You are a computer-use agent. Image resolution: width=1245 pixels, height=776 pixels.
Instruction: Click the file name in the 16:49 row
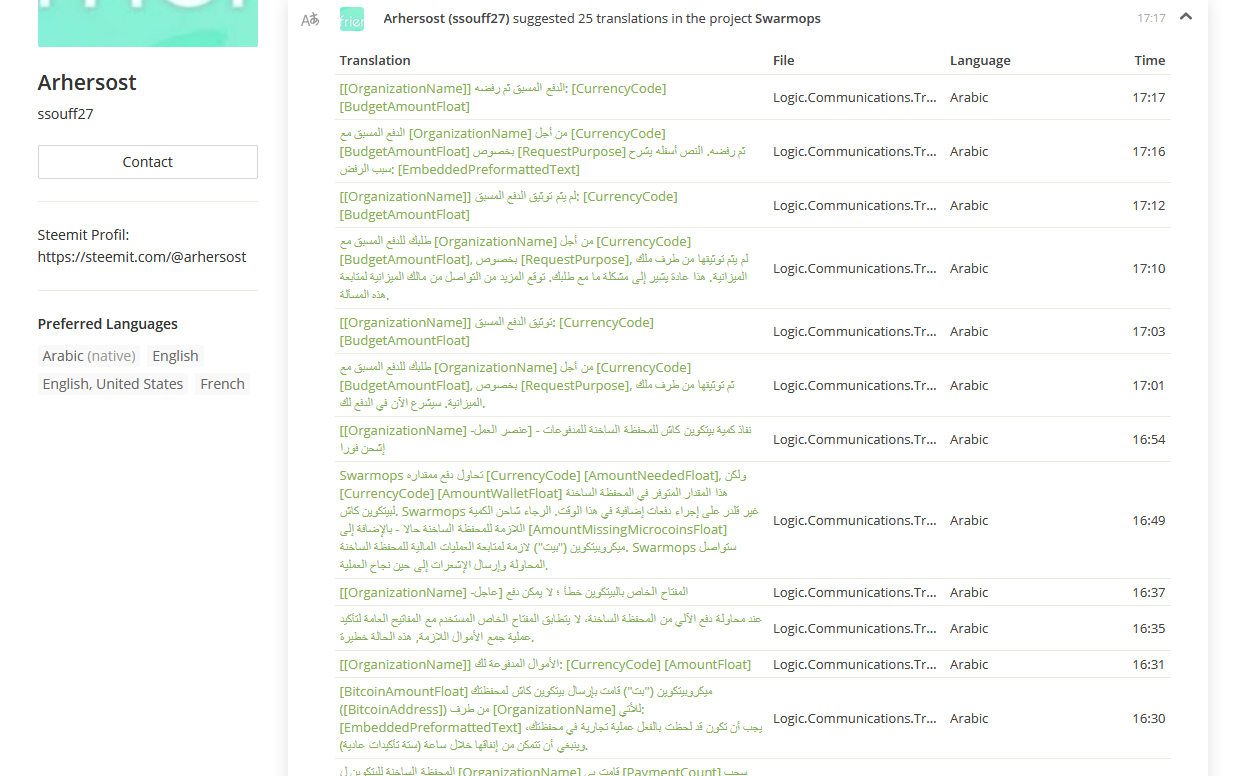click(855, 520)
